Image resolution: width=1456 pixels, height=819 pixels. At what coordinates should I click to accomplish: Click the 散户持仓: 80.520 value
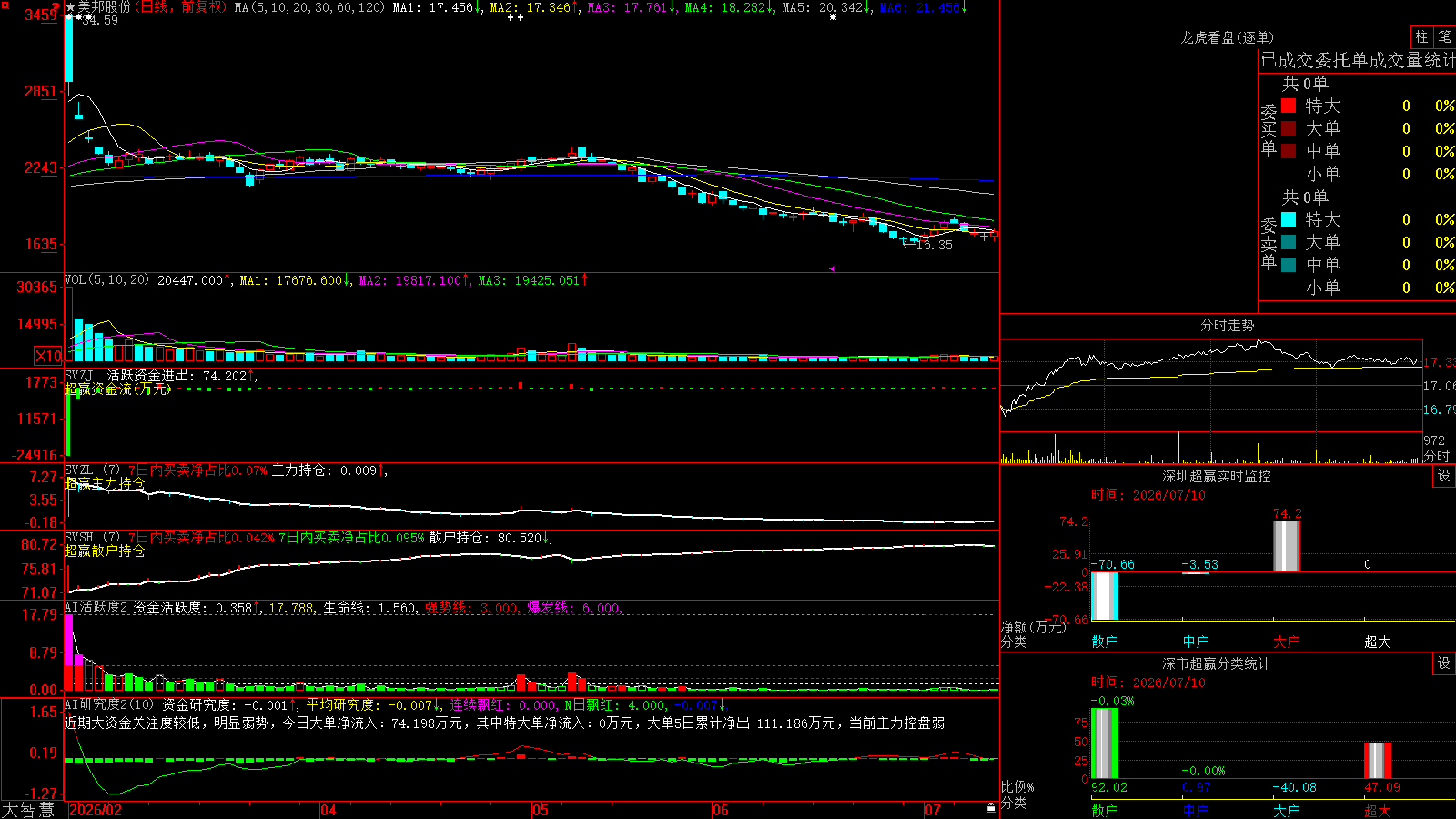coord(488,538)
